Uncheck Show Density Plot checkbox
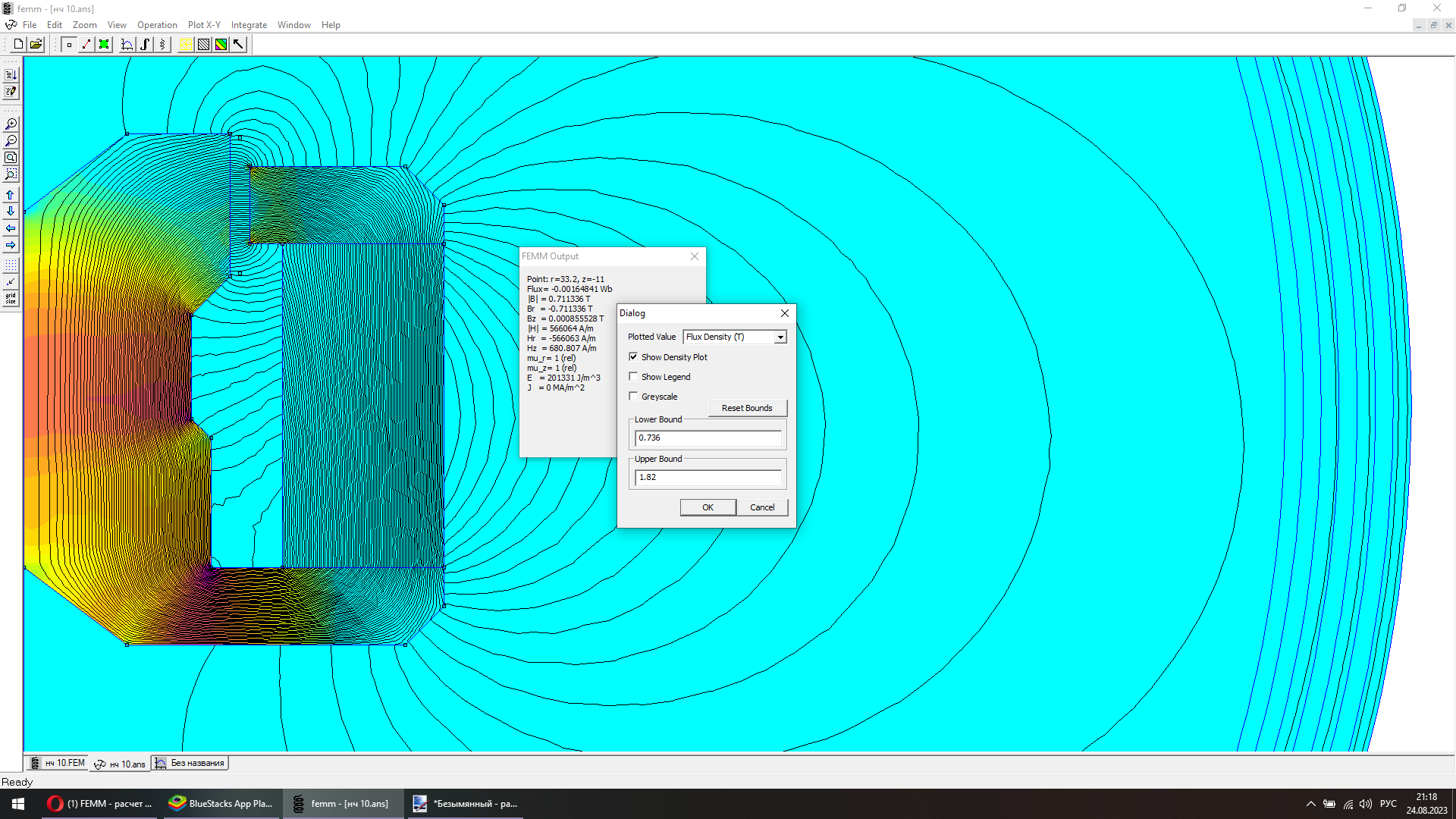 click(x=633, y=357)
